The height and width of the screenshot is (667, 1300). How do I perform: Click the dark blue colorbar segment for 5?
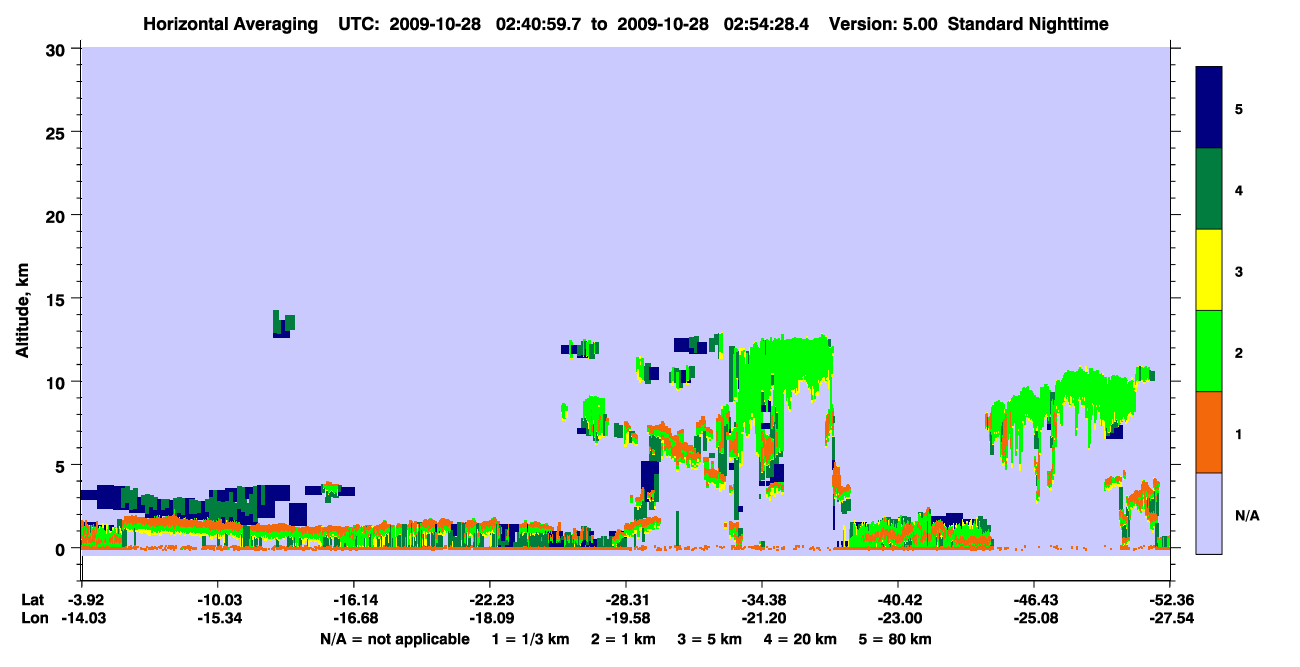1209,107
